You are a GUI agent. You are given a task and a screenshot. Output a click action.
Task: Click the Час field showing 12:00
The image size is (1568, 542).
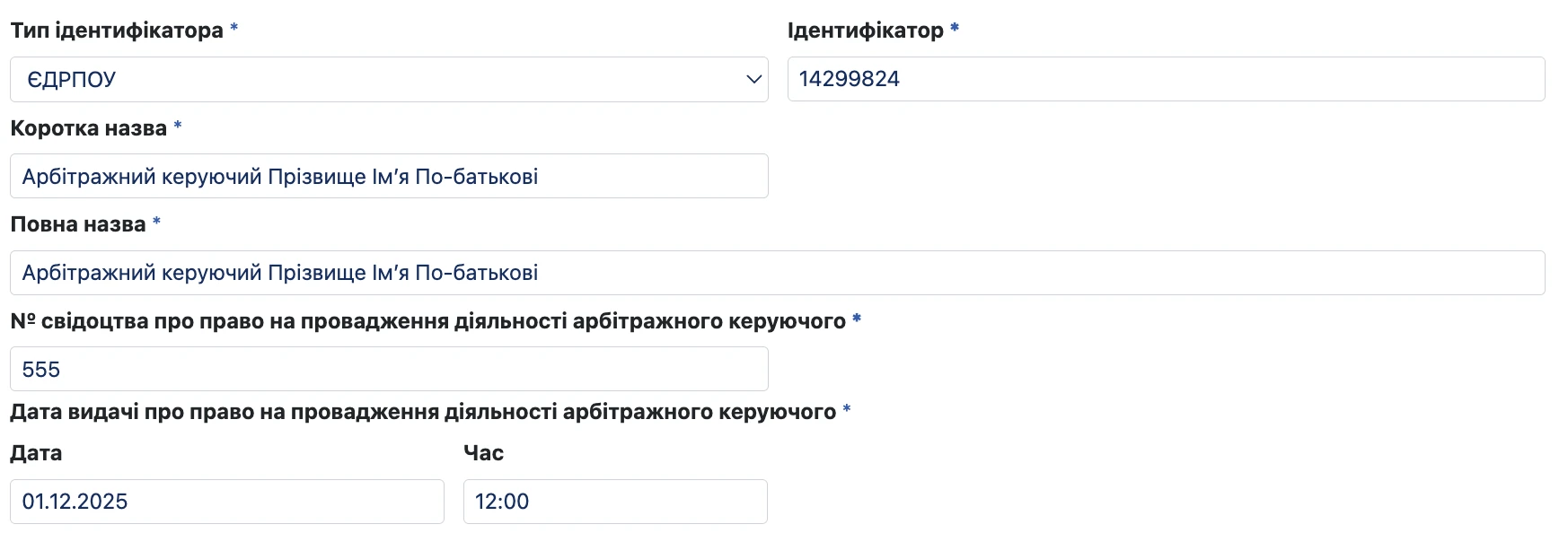pos(615,502)
